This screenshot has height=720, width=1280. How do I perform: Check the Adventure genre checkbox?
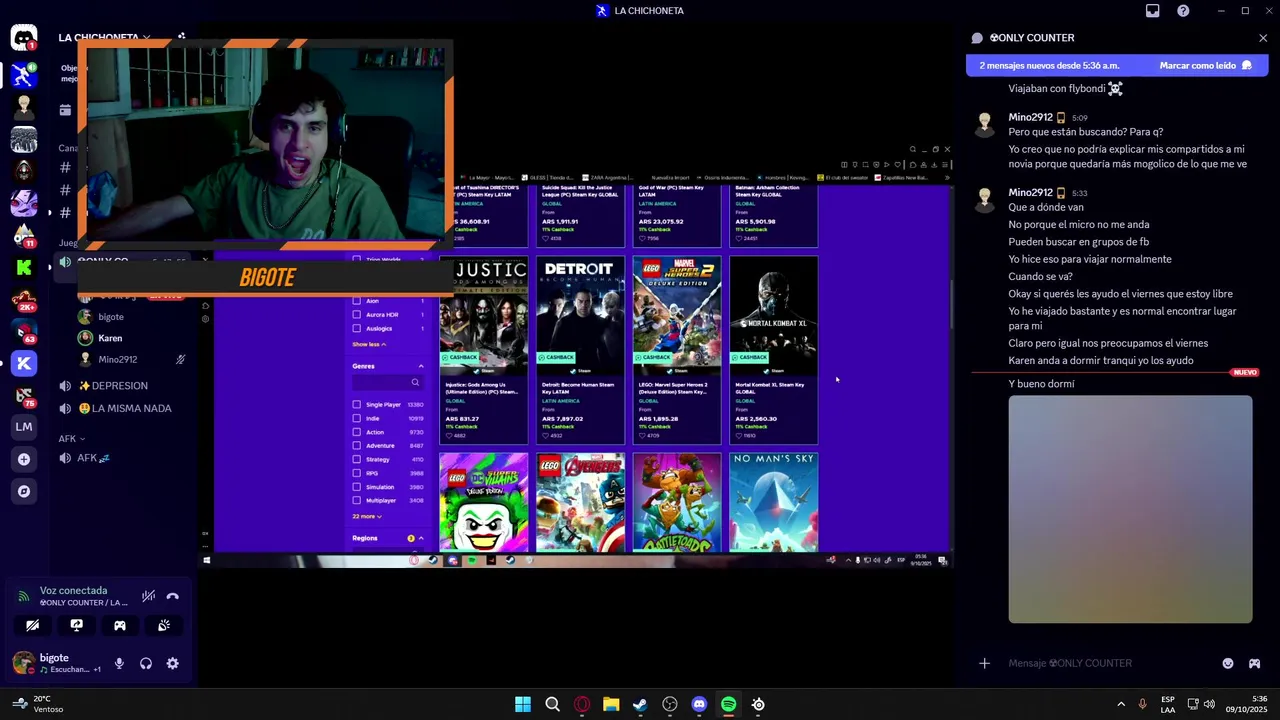[x=357, y=446]
